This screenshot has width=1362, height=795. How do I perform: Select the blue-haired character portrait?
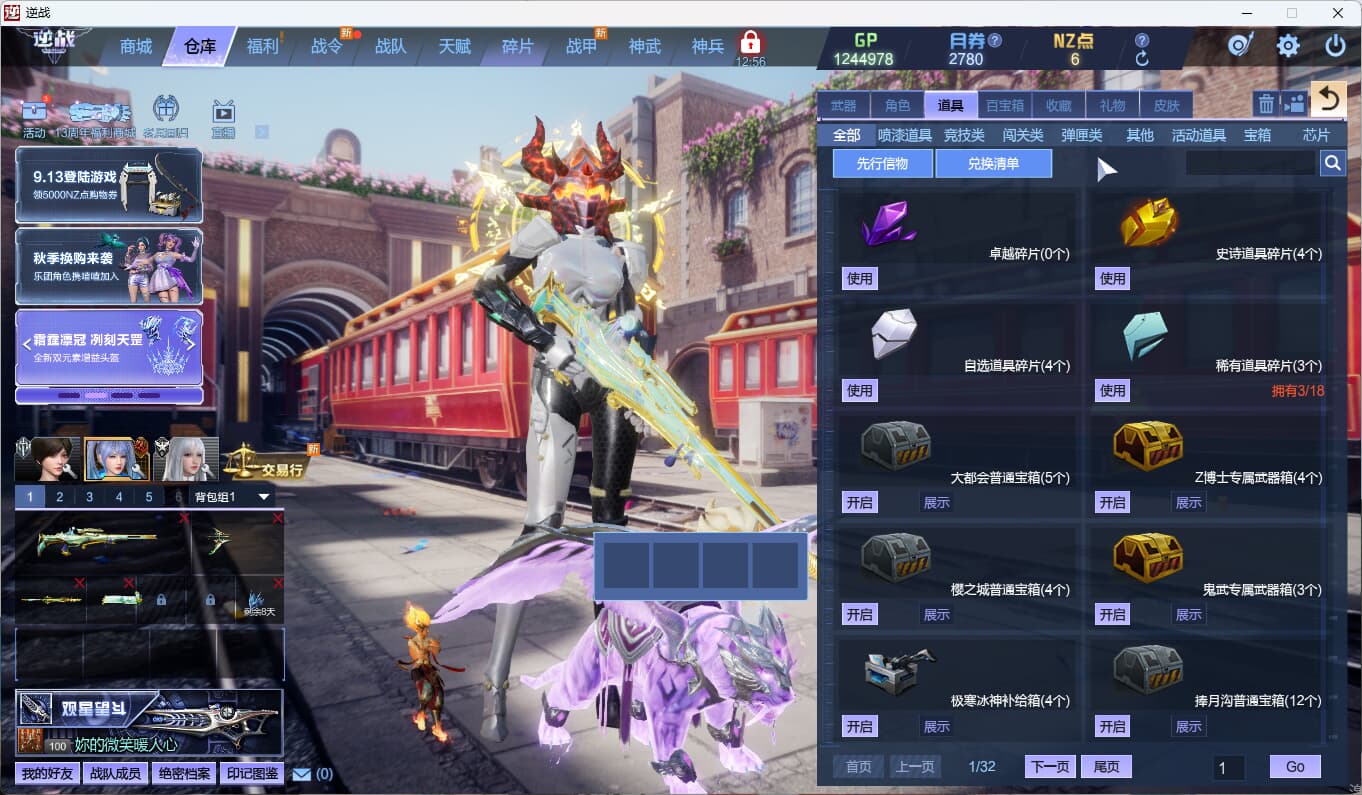(117, 460)
